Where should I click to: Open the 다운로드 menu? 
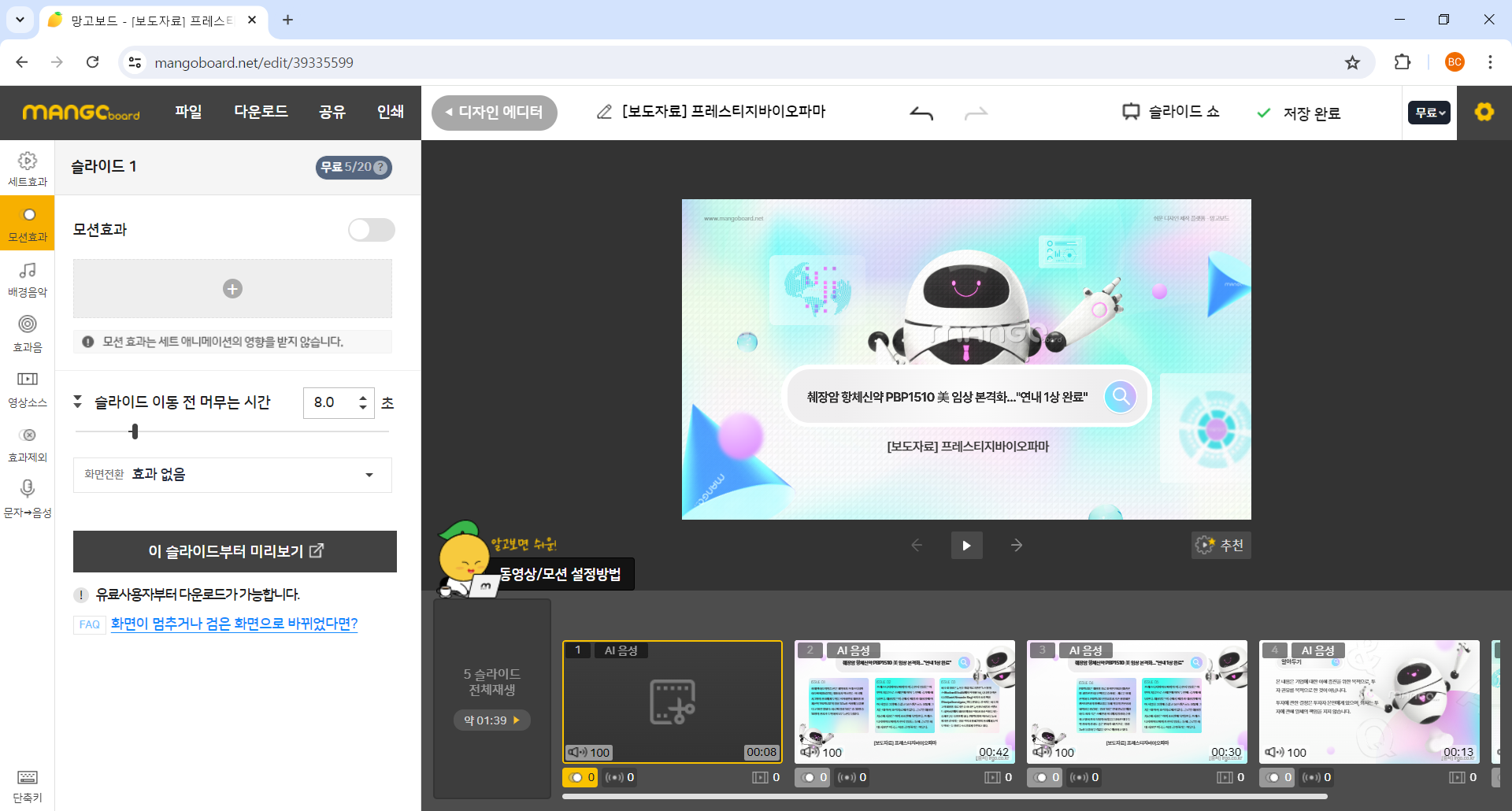(x=261, y=112)
